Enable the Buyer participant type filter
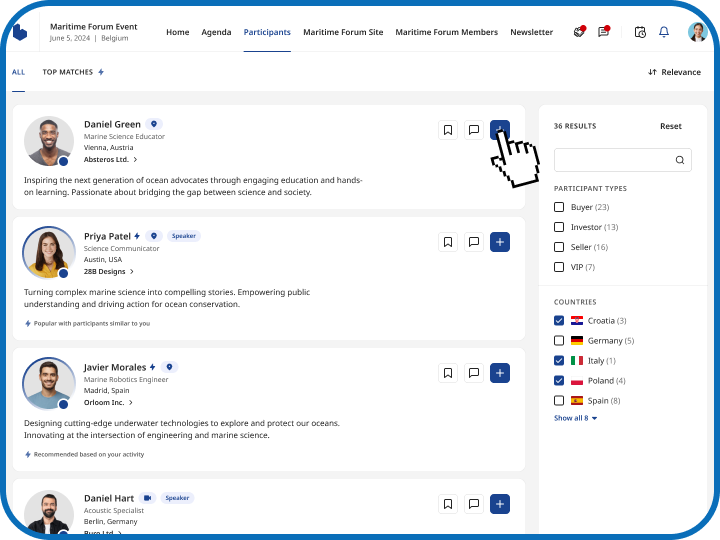The image size is (720, 540). coord(559,207)
